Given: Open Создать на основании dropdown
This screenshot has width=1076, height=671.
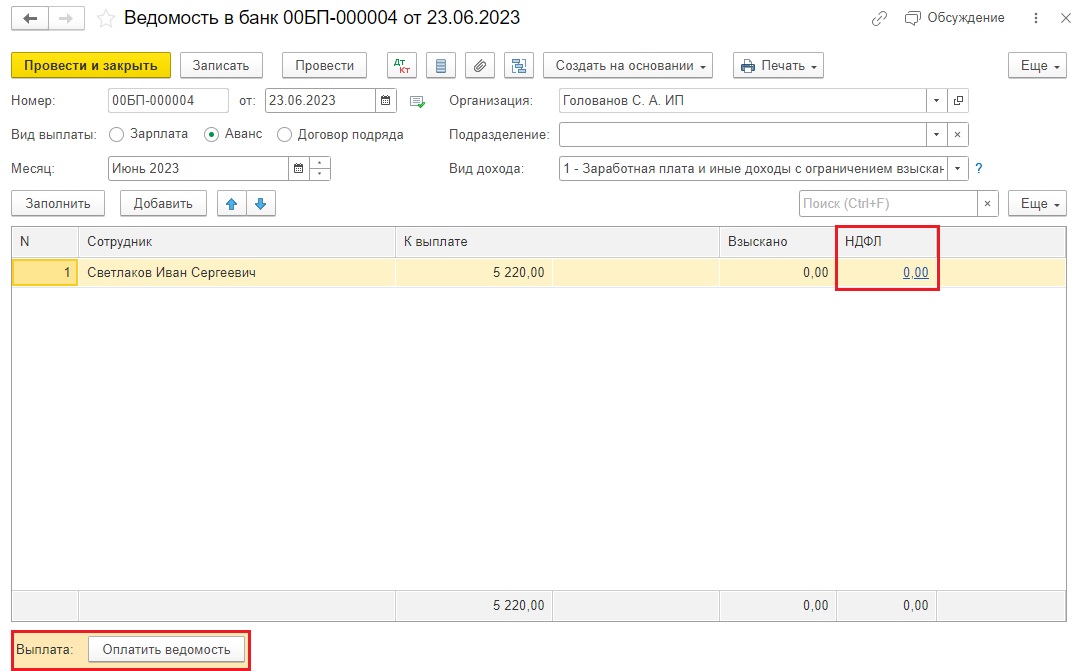Looking at the screenshot, I should (x=628, y=66).
